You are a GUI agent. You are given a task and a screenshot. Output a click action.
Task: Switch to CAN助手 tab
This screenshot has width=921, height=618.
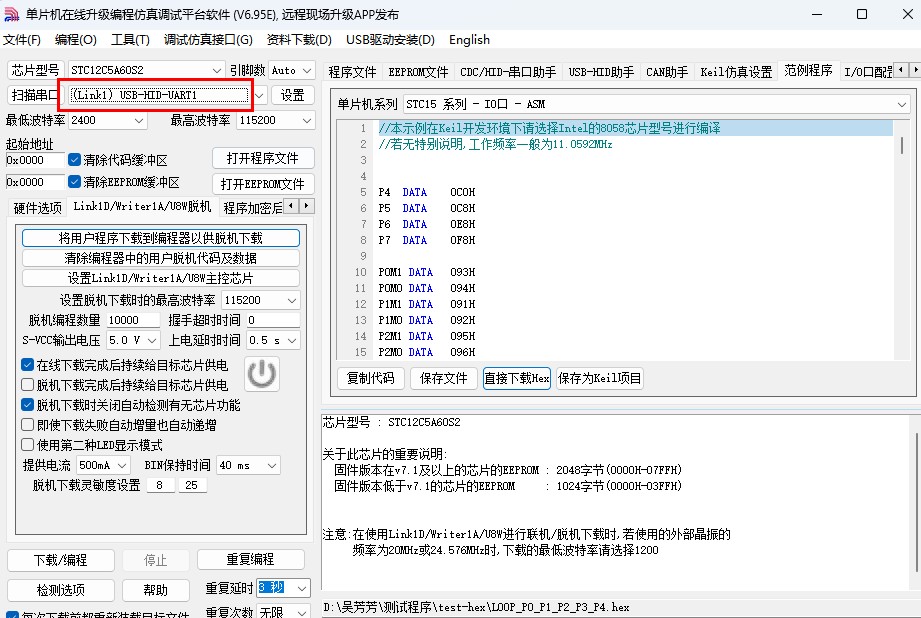pyautogui.click(x=667, y=72)
